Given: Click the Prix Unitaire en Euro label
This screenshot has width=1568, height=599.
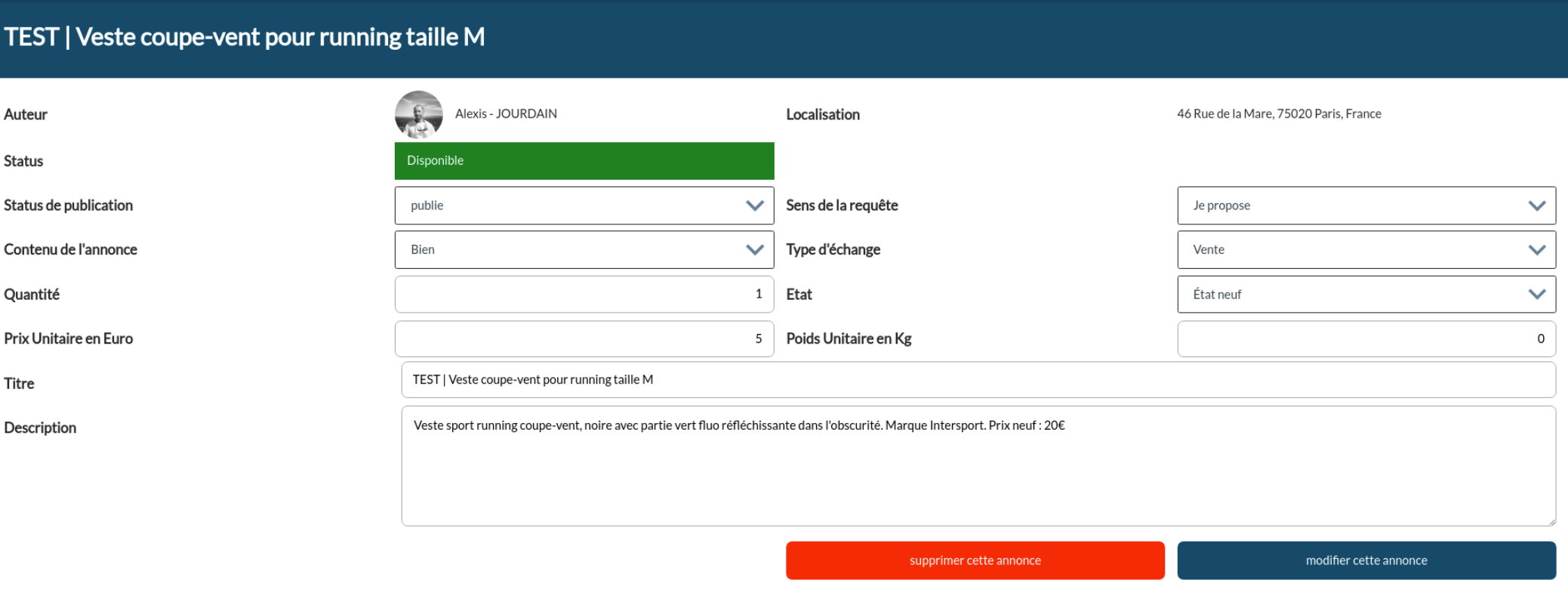Looking at the screenshot, I should pos(68,339).
